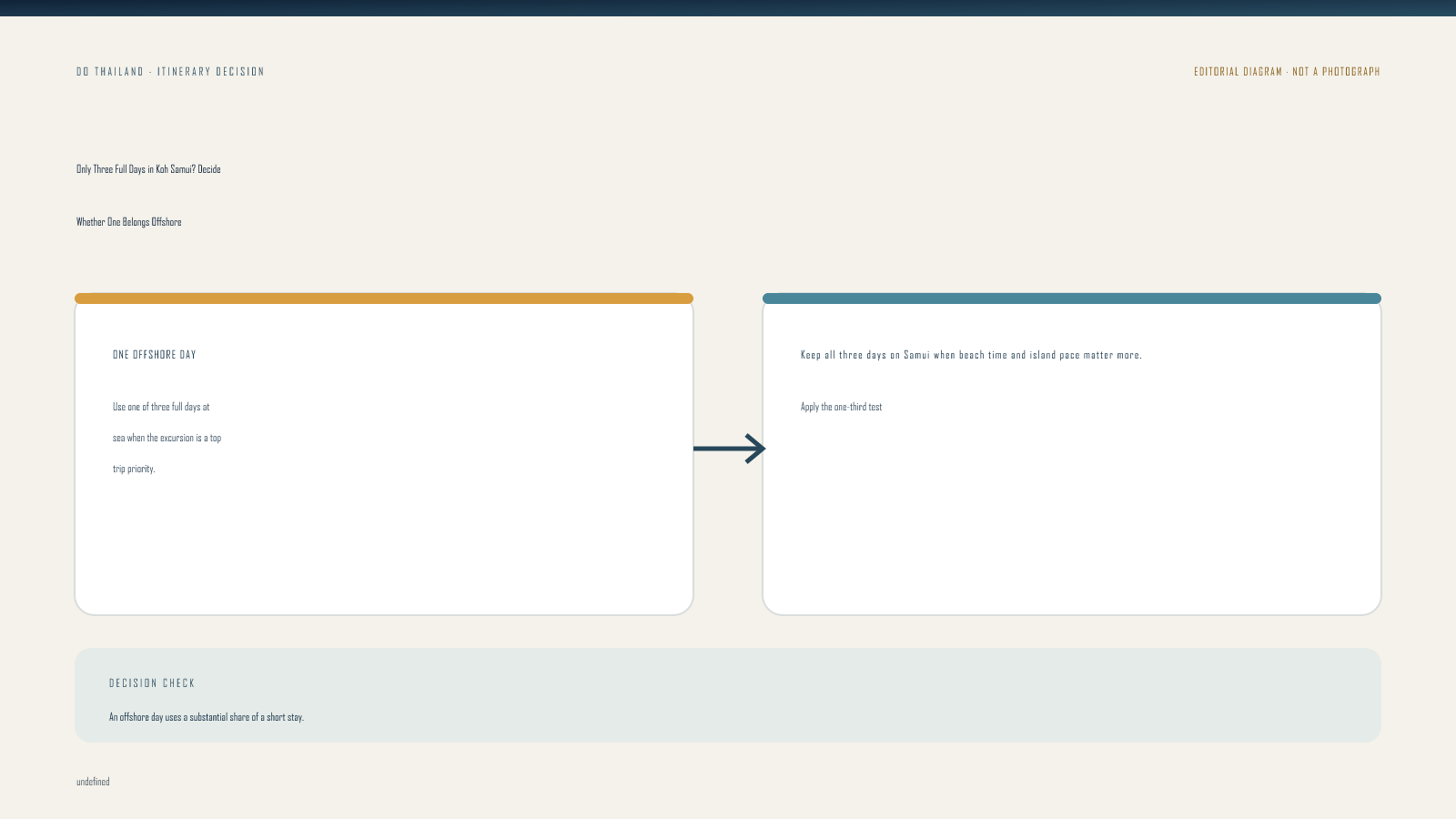Image resolution: width=1456 pixels, height=819 pixels.
Task: Click the text 'Use one of three full days at'
Action: [x=161, y=407]
